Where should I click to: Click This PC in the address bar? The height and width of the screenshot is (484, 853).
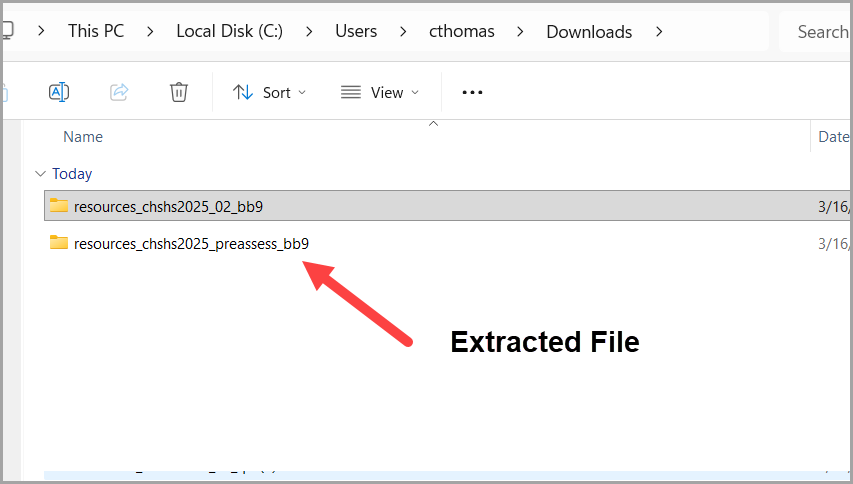tap(96, 31)
